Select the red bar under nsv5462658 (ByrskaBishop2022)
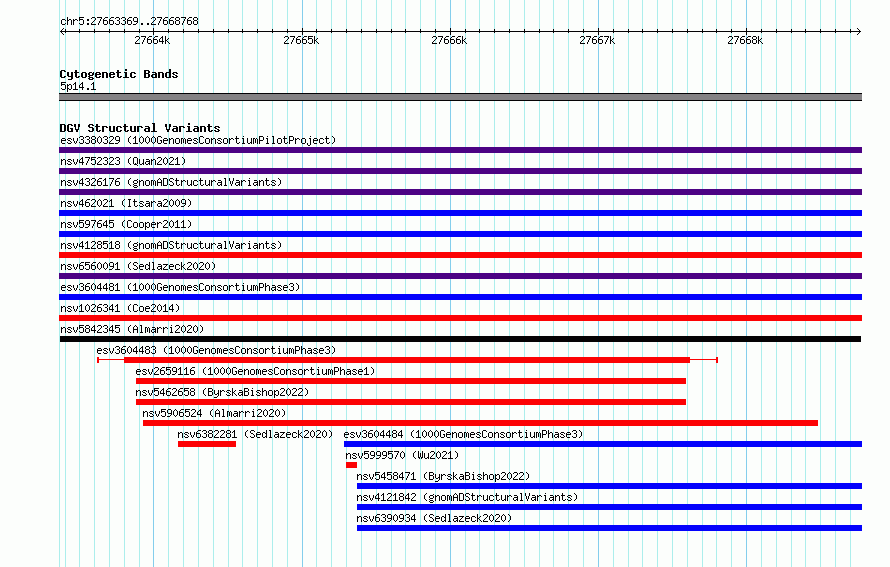The height and width of the screenshot is (567, 890). pyautogui.click(x=411, y=402)
